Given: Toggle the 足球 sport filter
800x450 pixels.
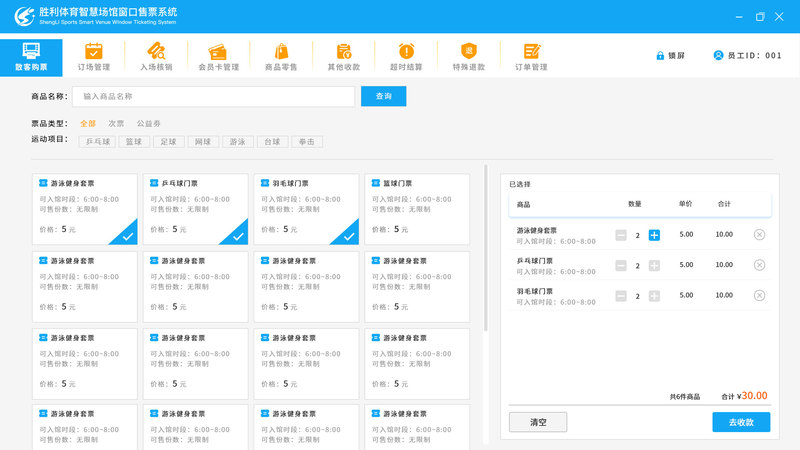Looking at the screenshot, I should coord(168,142).
